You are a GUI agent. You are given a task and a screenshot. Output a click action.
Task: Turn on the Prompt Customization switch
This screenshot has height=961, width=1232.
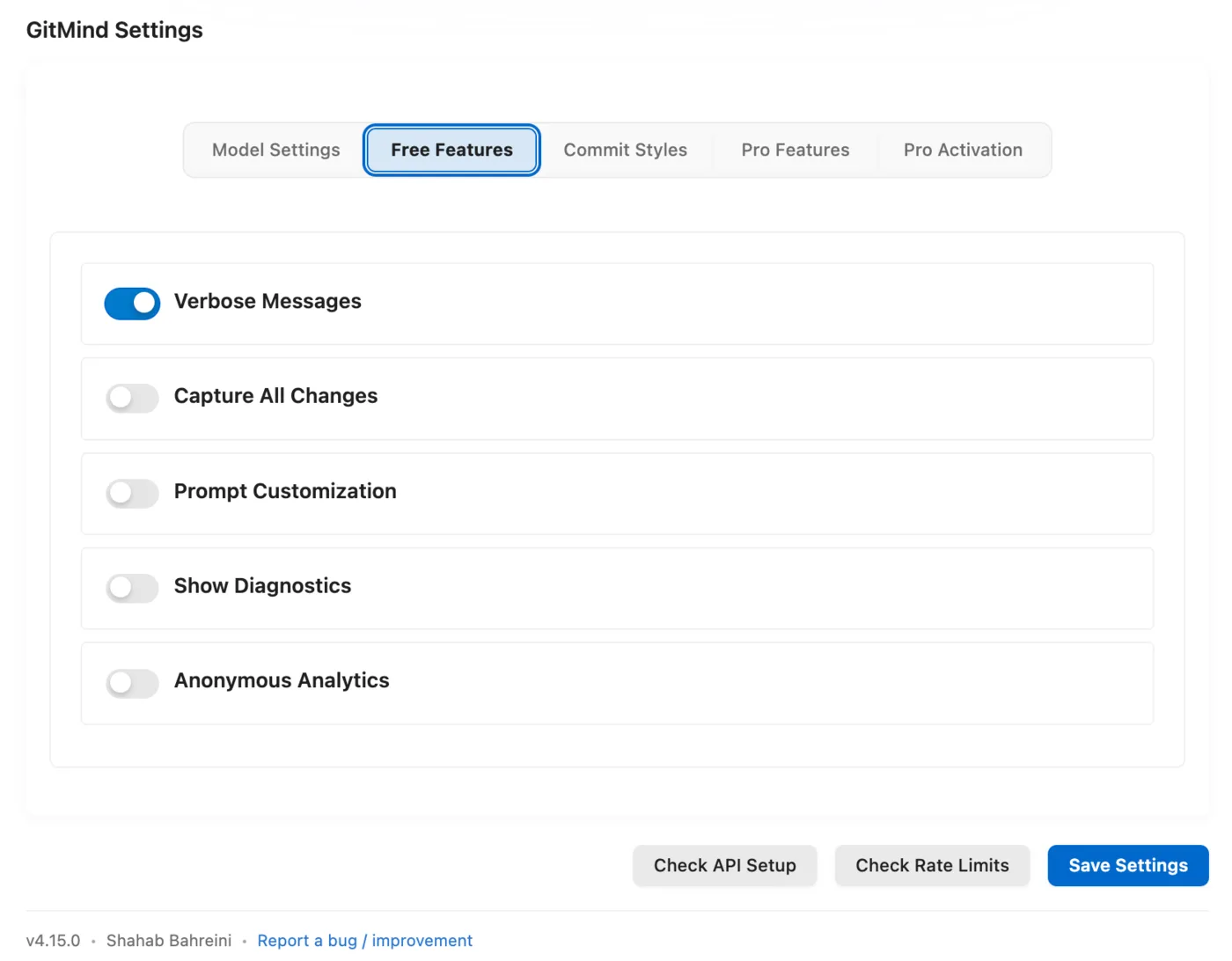pos(132,493)
